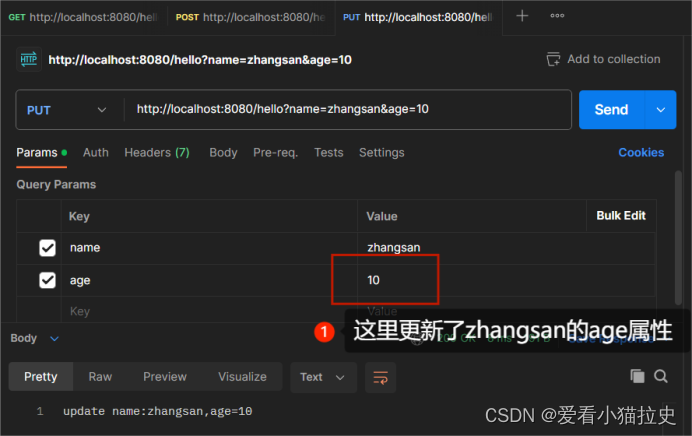Toggle the line wrap icon in response
The image size is (692, 436).
pyautogui.click(x=380, y=377)
